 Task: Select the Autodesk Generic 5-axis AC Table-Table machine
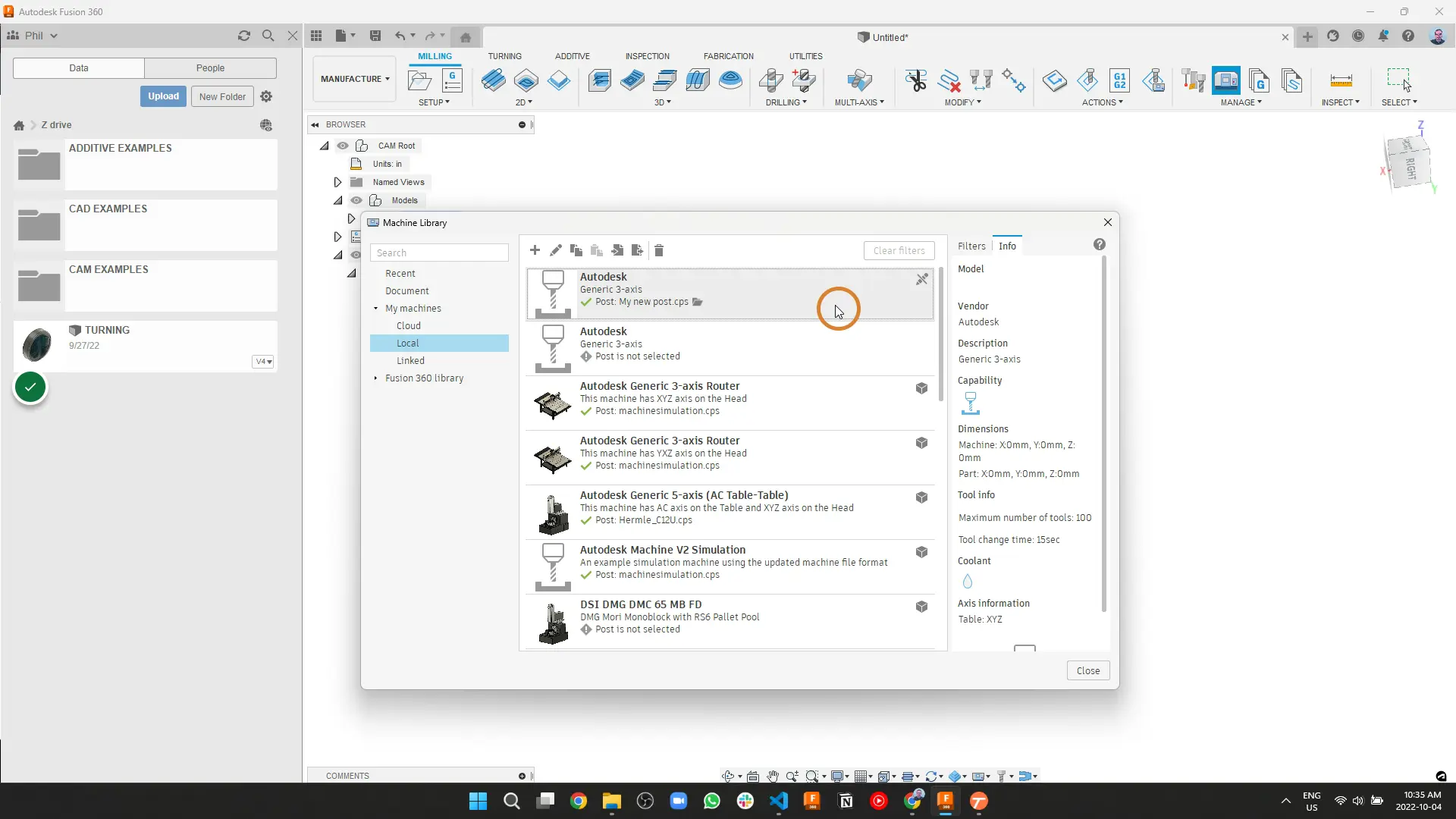coord(730,512)
